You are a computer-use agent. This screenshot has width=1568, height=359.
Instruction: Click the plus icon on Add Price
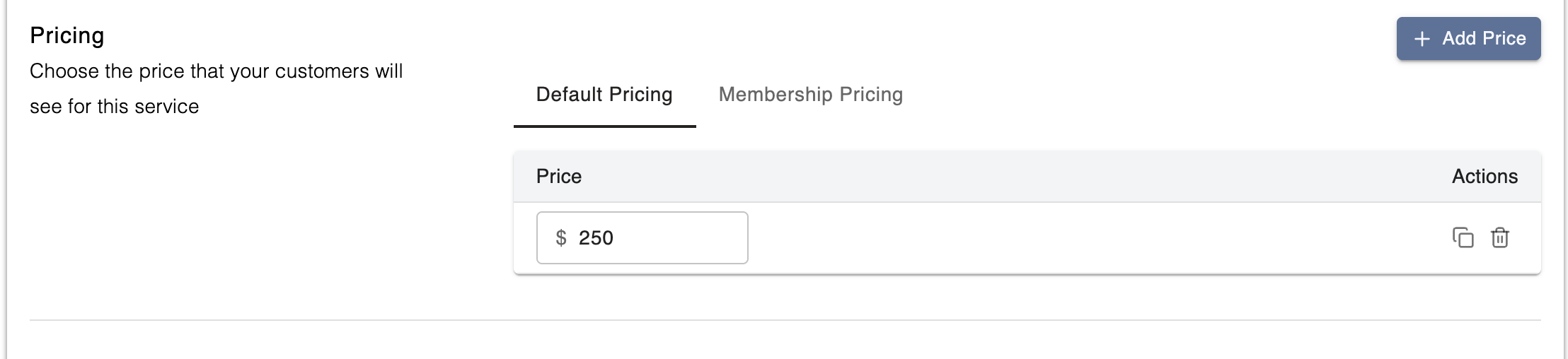pyautogui.click(x=1422, y=39)
